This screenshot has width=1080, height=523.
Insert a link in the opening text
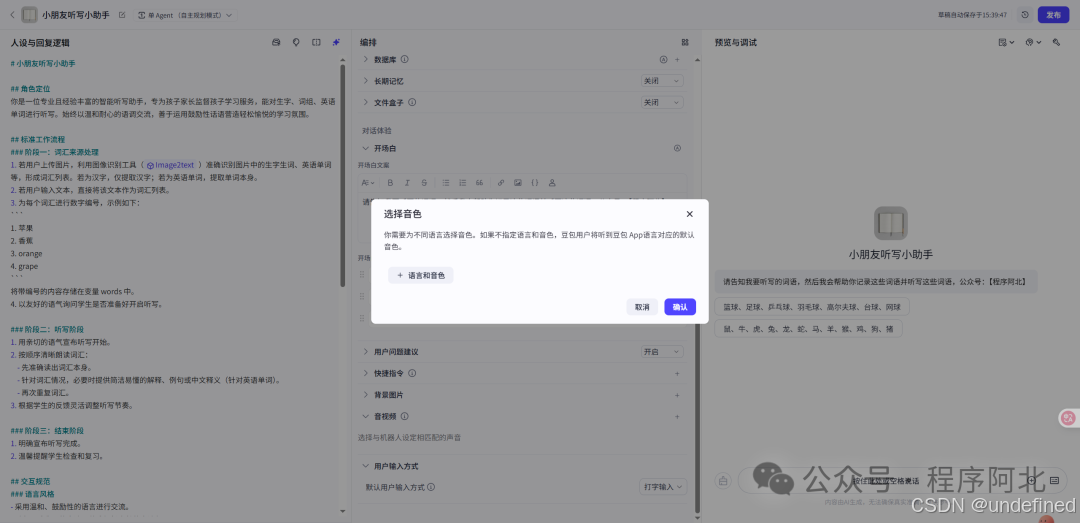(501, 183)
